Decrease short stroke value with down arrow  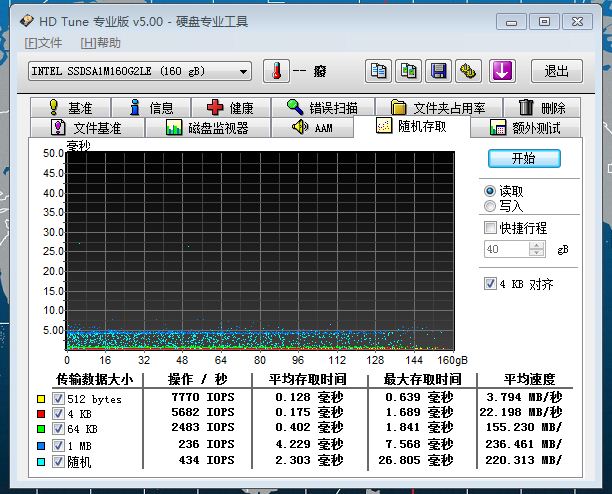coord(537,253)
